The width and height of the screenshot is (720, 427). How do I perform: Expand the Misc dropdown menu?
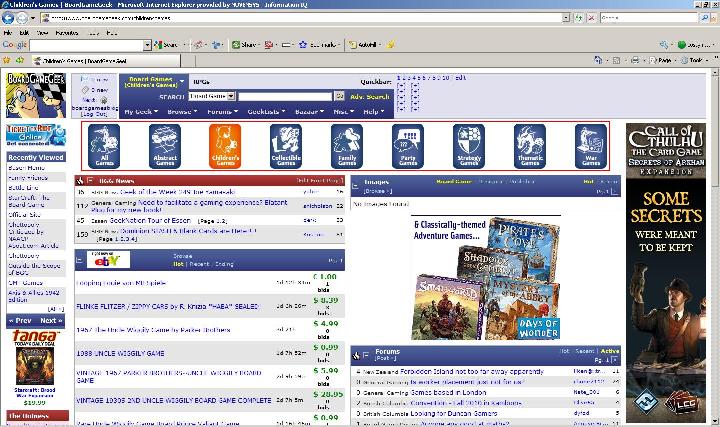point(343,112)
